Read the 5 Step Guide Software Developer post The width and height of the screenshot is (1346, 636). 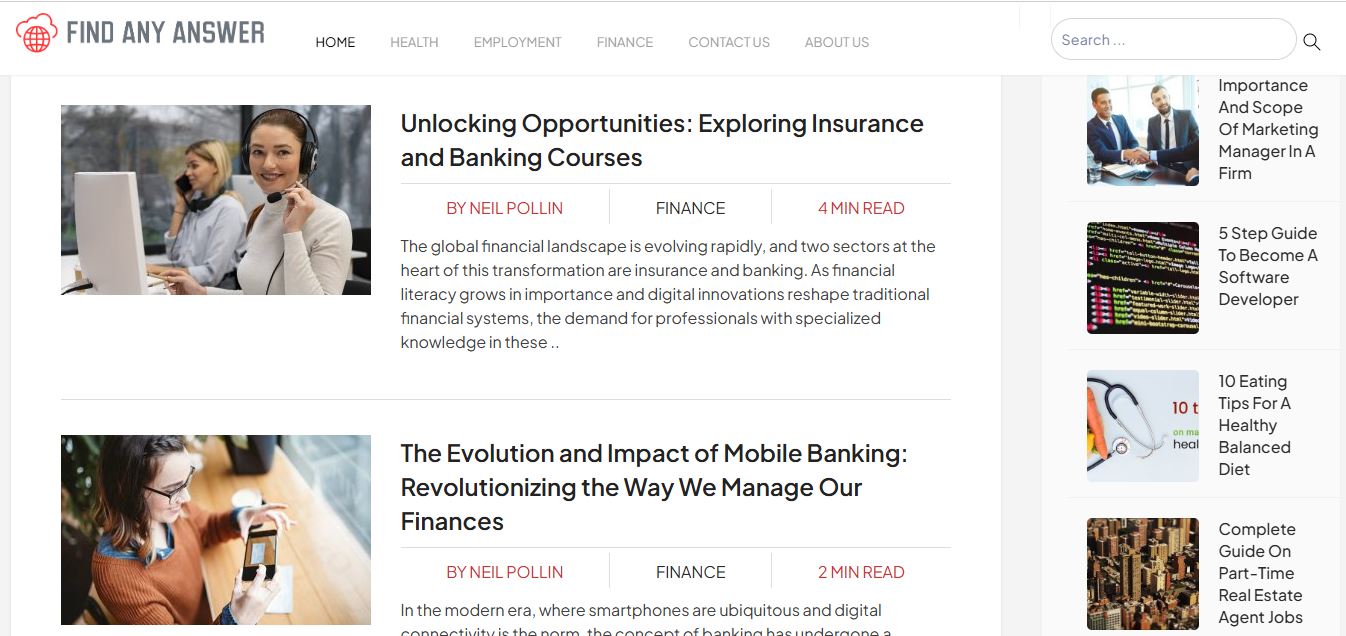[1267, 266]
